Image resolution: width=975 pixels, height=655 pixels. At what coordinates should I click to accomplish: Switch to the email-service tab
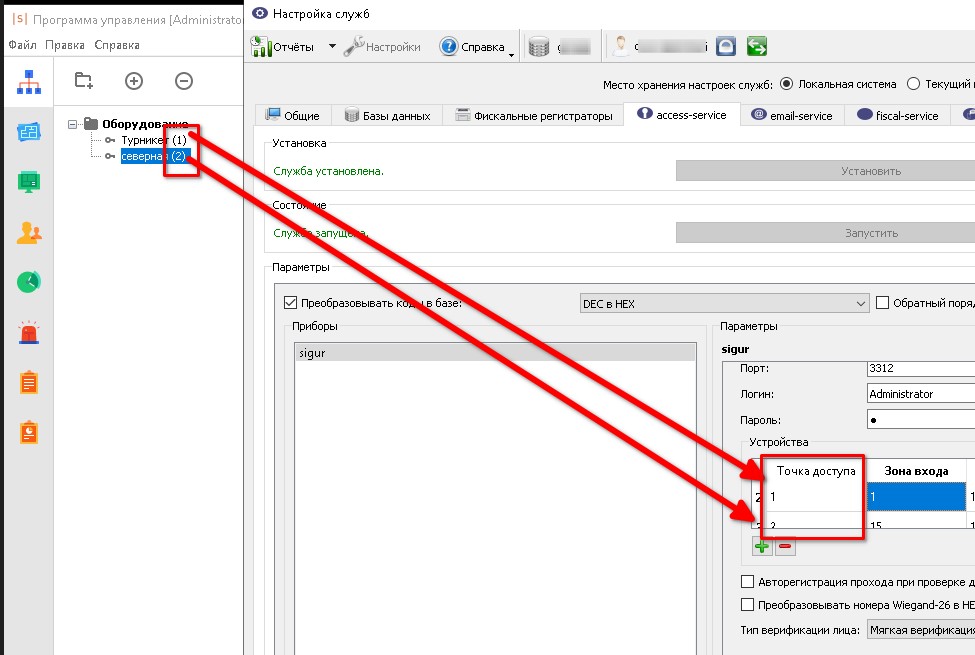(792, 115)
